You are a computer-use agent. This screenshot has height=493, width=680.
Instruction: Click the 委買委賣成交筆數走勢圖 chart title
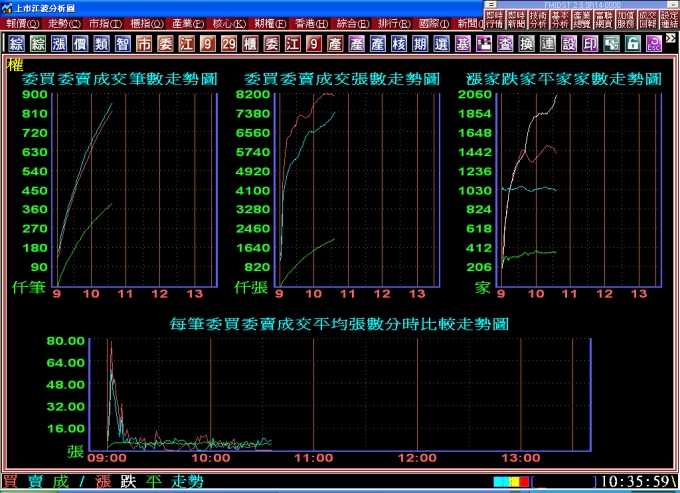tap(120, 79)
